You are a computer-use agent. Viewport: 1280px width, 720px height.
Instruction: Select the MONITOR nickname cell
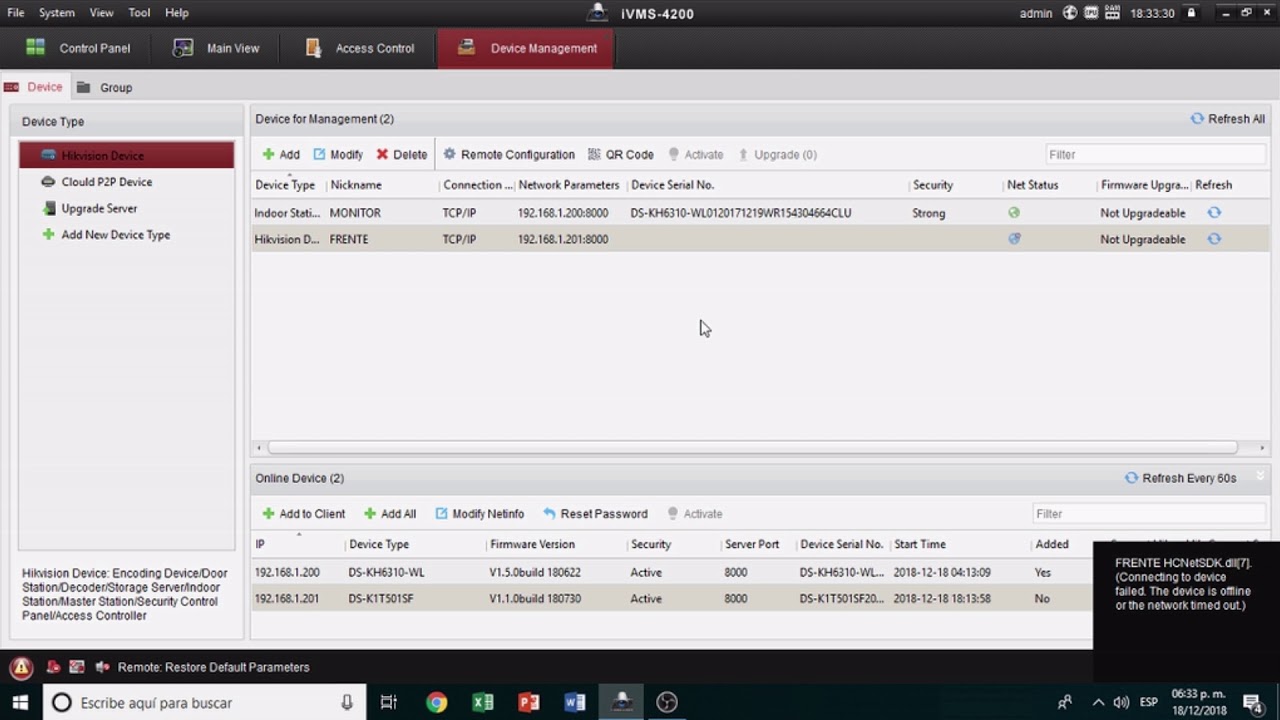click(x=355, y=213)
